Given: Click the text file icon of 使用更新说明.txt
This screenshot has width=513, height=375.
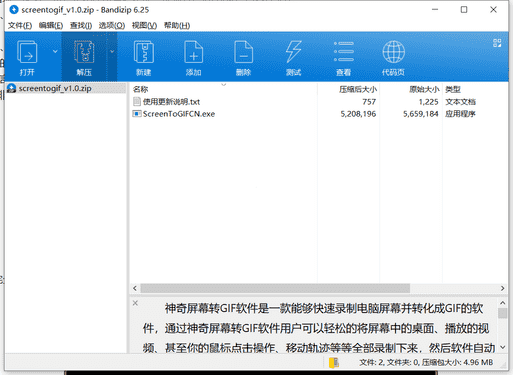Looking at the screenshot, I should tap(137, 101).
